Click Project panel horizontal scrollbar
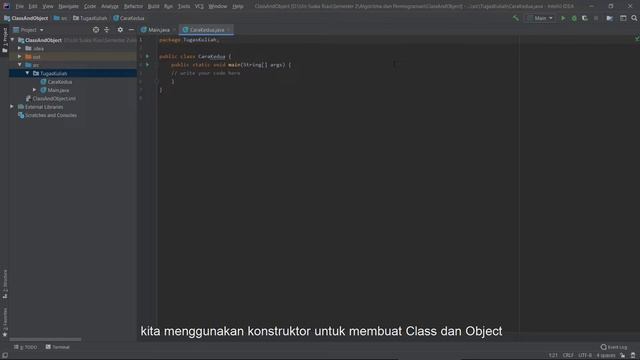 coord(45,339)
